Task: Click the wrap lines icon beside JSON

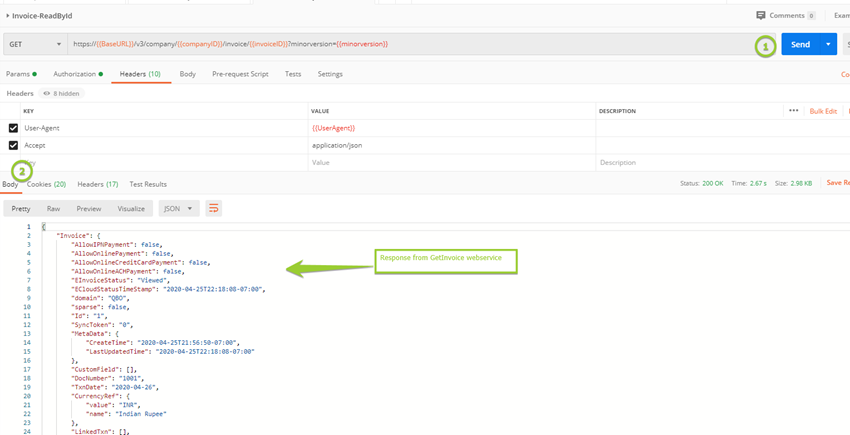Action: pyautogui.click(x=214, y=208)
